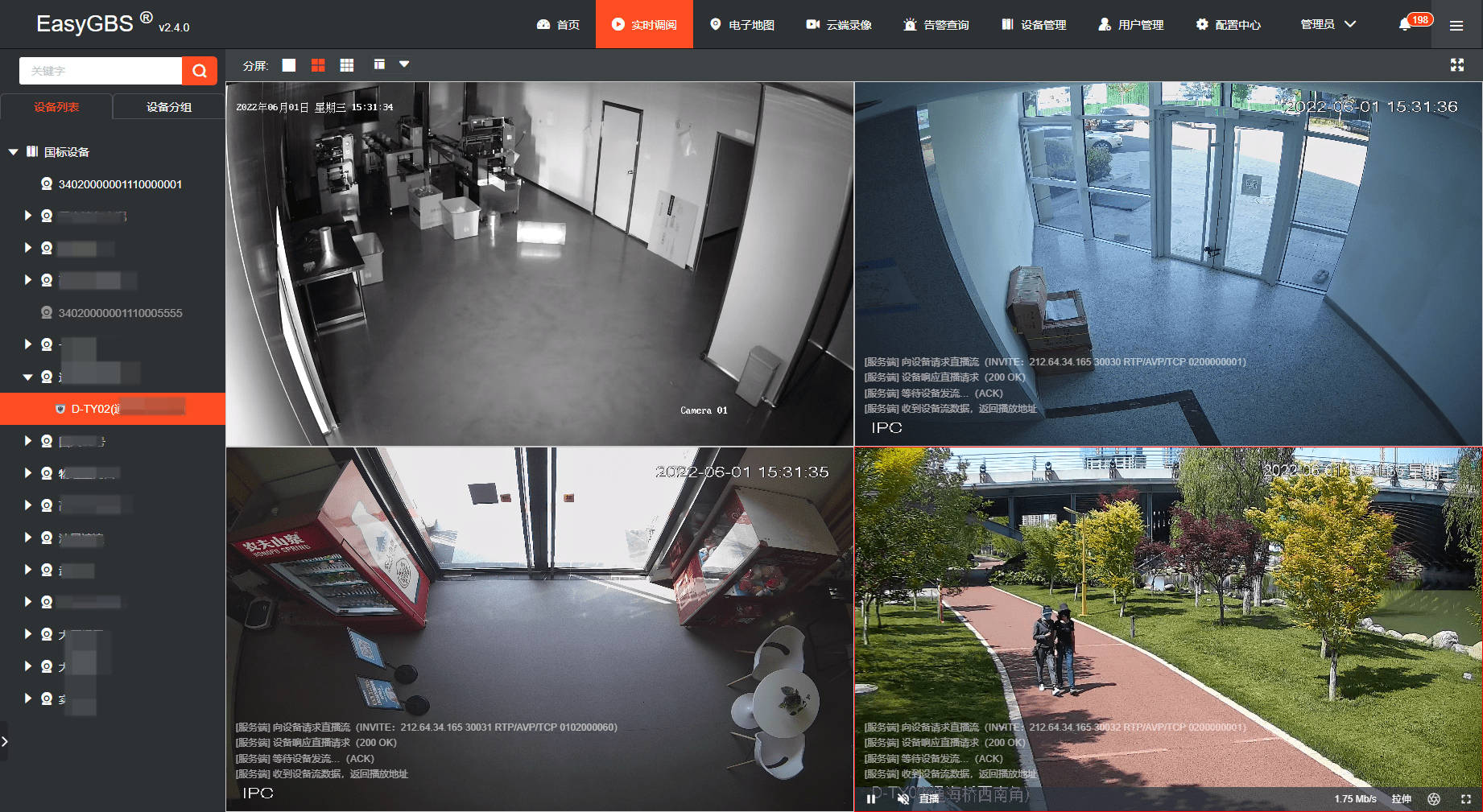The width and height of the screenshot is (1483, 812).
Task: Click 国标设备 group icon
Action: [x=32, y=151]
